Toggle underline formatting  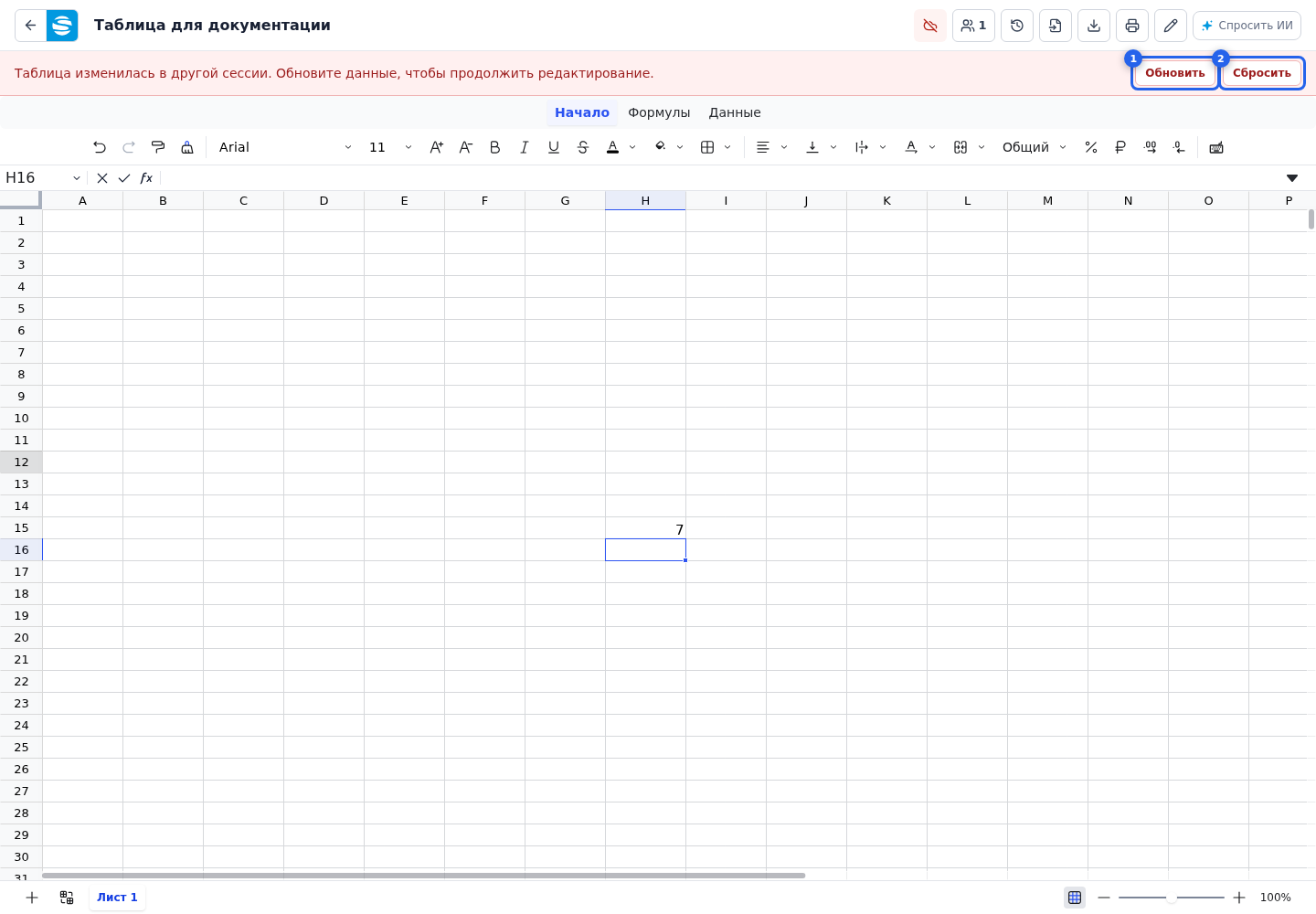554,147
